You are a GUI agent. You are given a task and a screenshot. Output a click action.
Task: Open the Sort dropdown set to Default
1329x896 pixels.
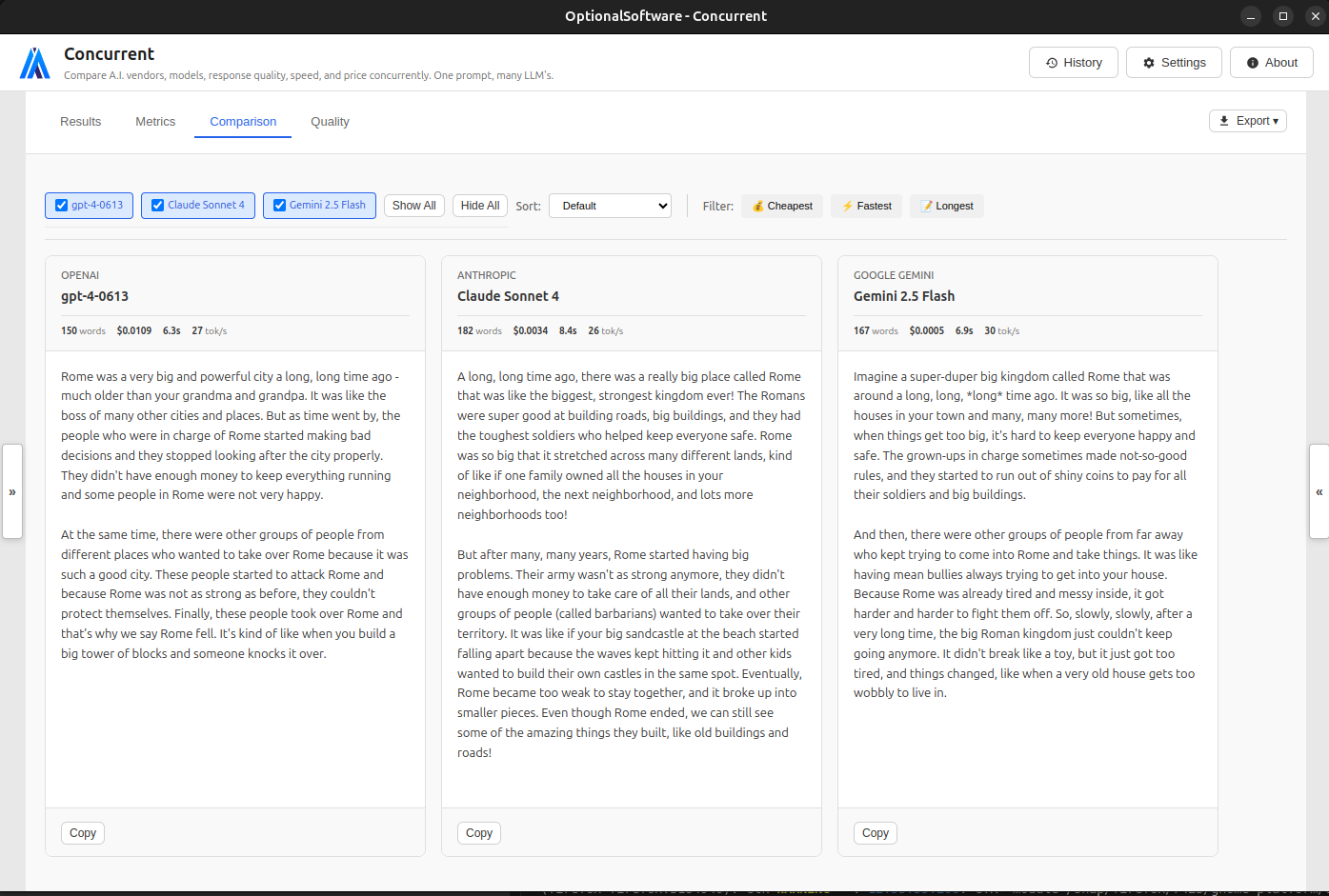pos(610,206)
